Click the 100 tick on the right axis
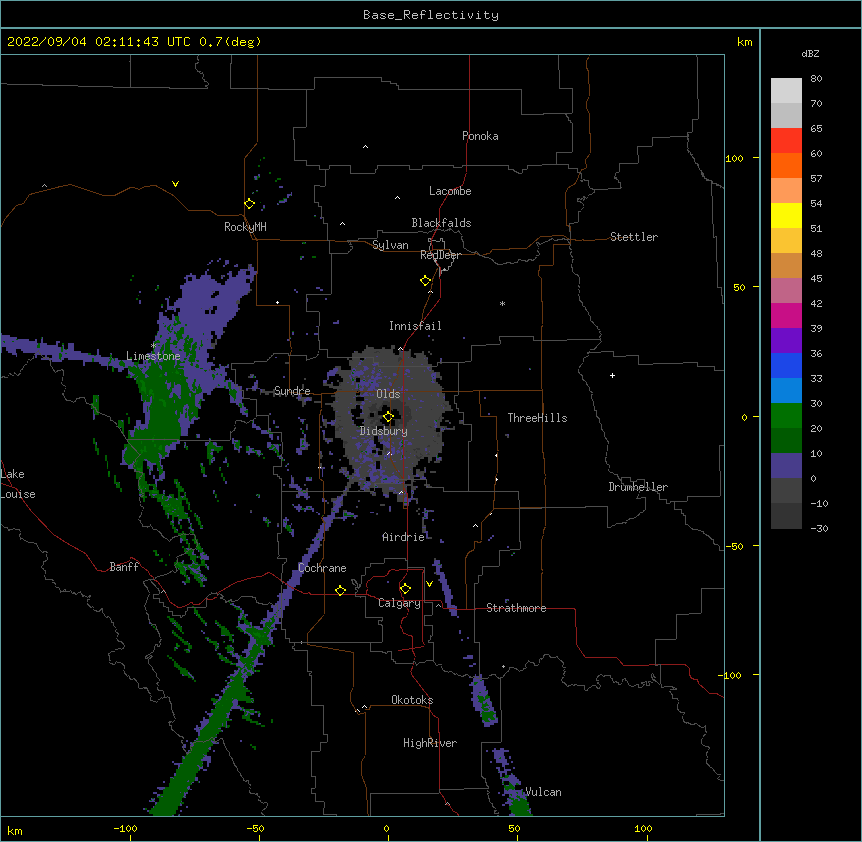 [734, 158]
